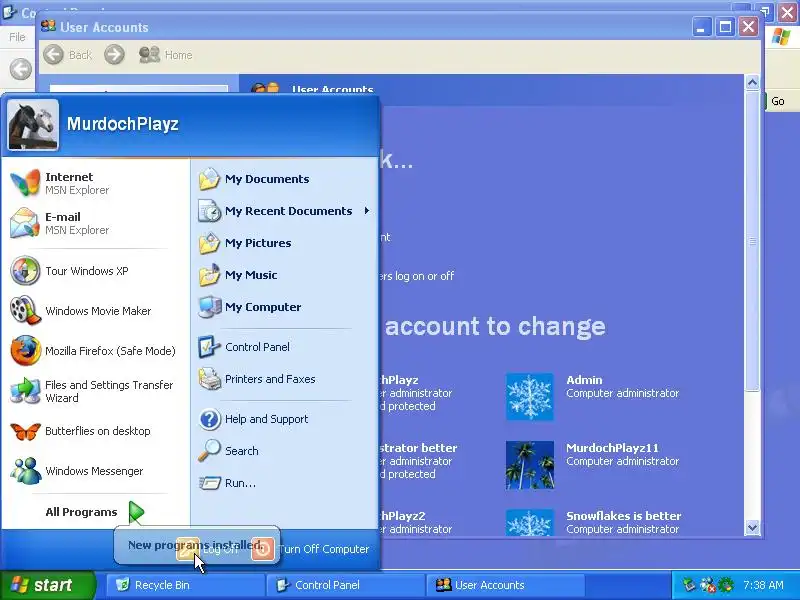Click the User Accounts vertical scrollbar thumb
The width and height of the screenshot is (800, 600).
753,241
